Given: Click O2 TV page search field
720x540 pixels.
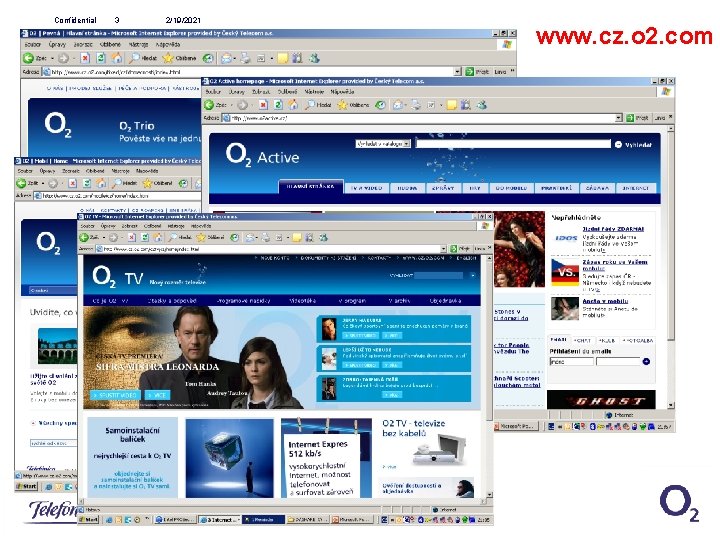Looking at the screenshot, I should point(439,275).
